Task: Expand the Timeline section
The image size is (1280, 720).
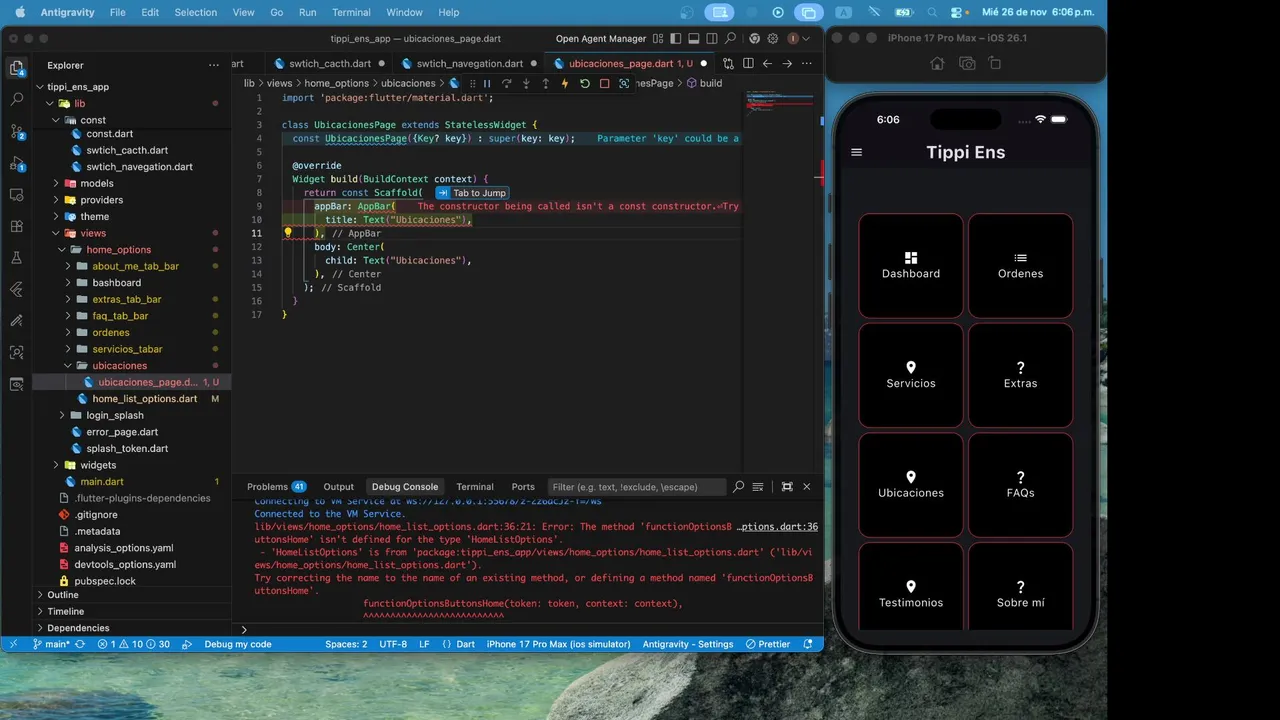Action: 65,611
